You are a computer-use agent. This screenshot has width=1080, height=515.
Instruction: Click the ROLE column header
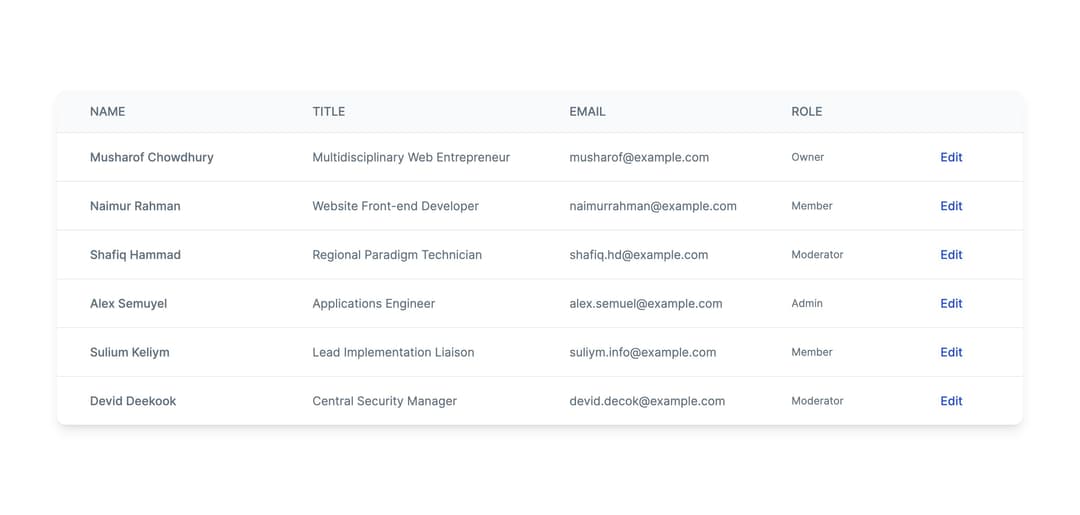(x=806, y=112)
